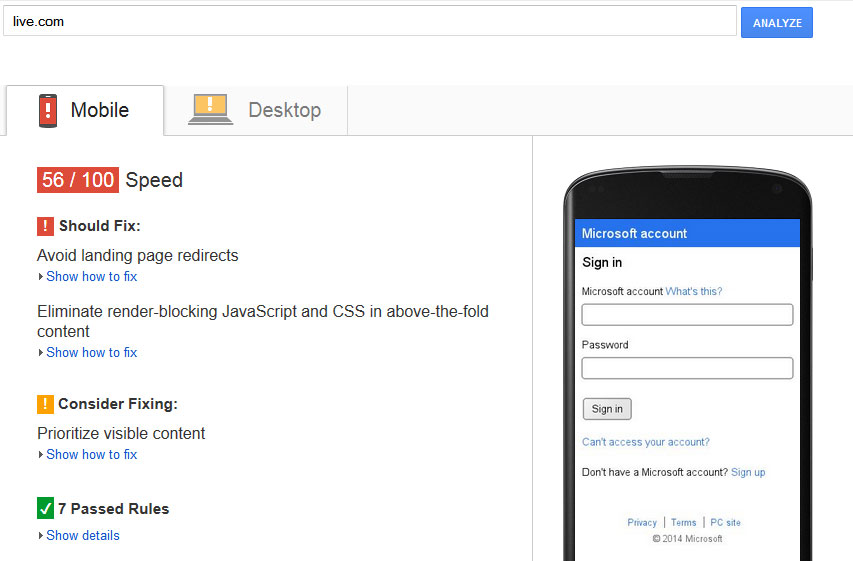Click Can't access your account? link
This screenshot has height=561, width=853.
coord(646,442)
